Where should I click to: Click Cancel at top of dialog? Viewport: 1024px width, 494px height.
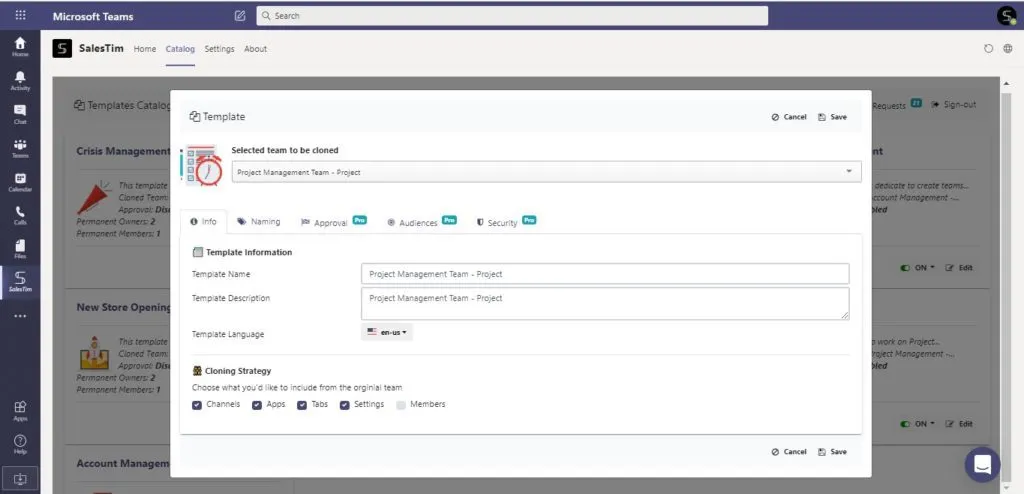point(788,117)
